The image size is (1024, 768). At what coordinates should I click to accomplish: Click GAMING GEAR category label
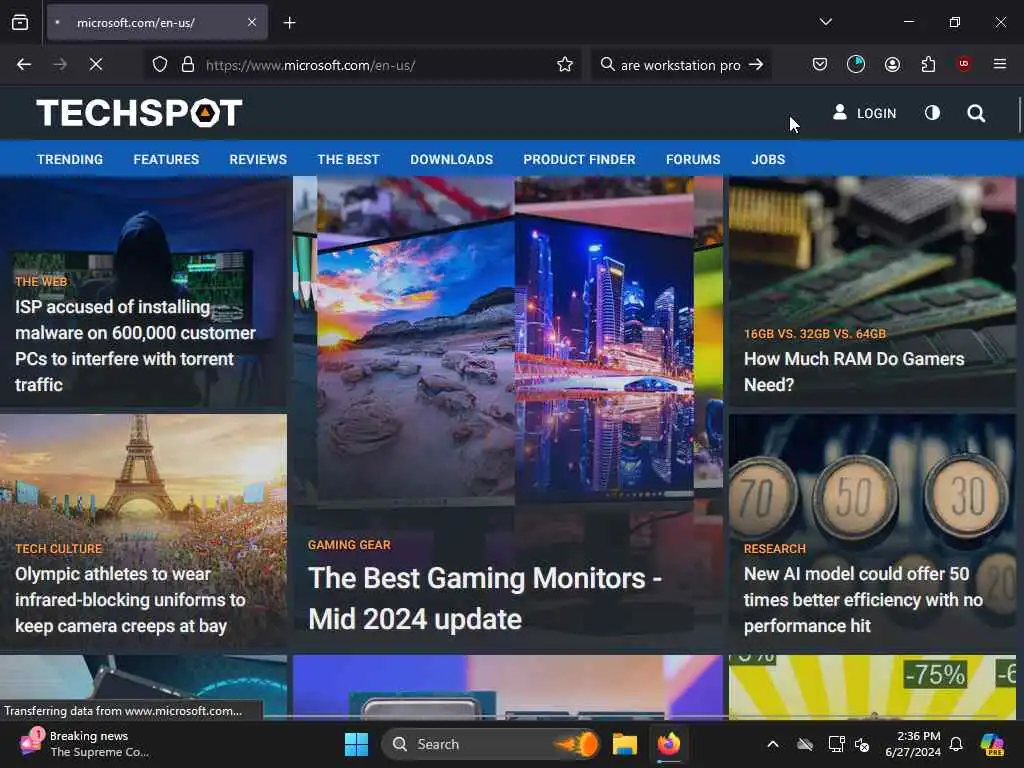(x=349, y=545)
